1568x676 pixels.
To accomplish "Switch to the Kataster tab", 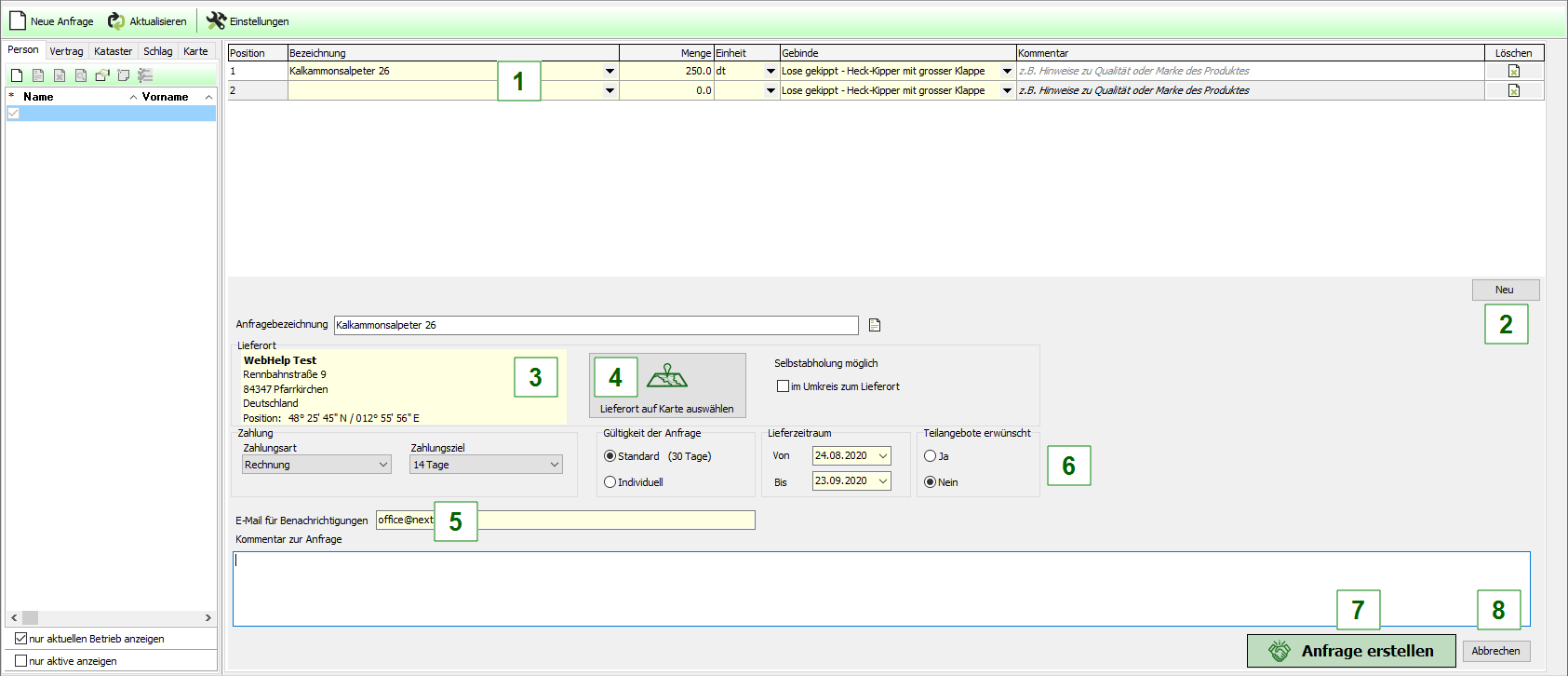I will click(x=113, y=51).
